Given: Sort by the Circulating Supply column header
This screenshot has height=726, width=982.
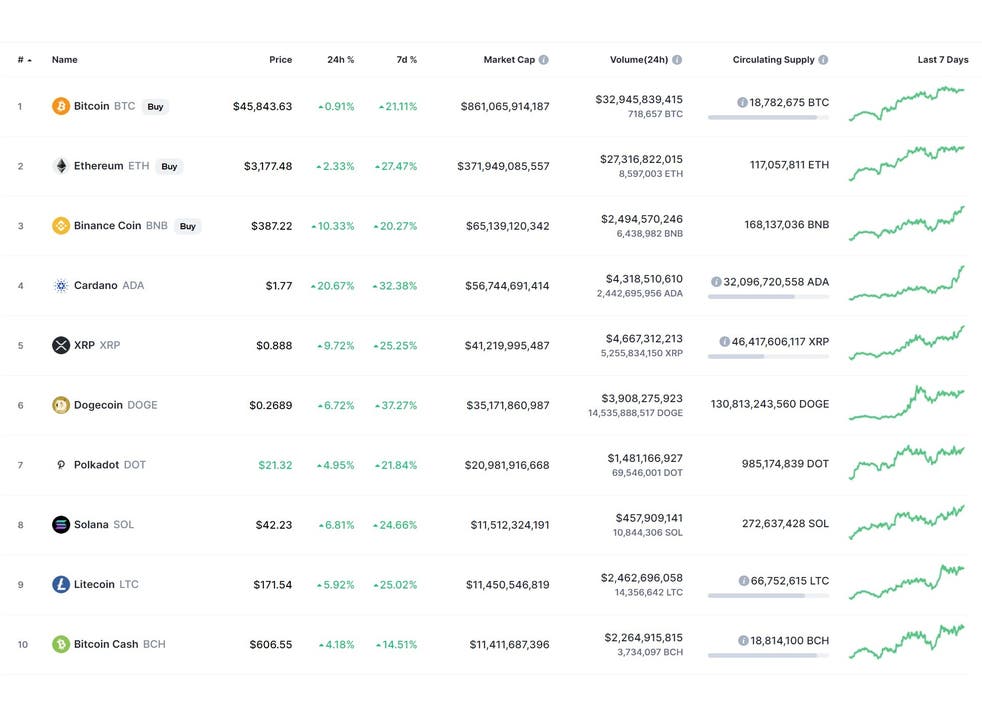Looking at the screenshot, I should (773, 60).
